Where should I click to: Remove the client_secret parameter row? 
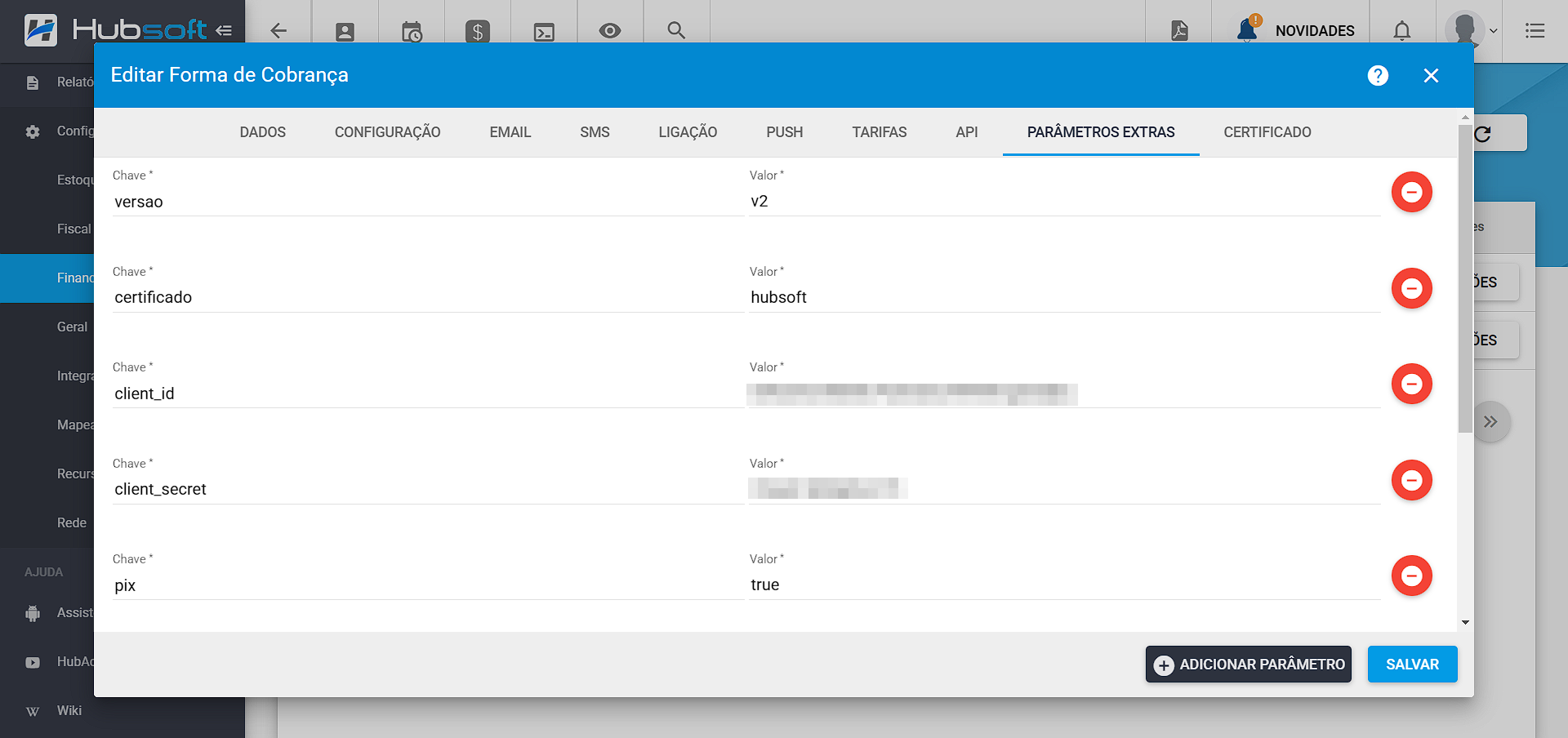tap(1412, 480)
